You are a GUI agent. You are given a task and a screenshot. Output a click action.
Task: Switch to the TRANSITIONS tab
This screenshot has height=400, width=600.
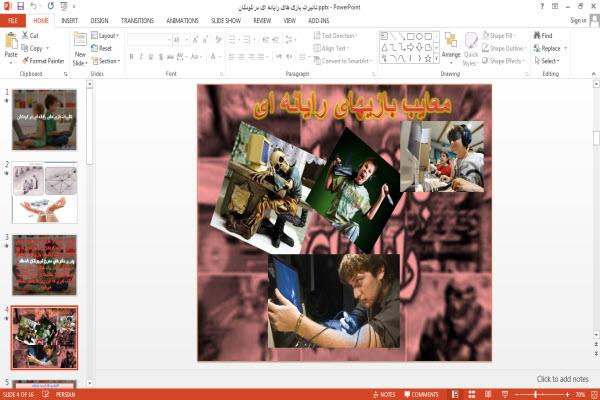click(x=137, y=21)
